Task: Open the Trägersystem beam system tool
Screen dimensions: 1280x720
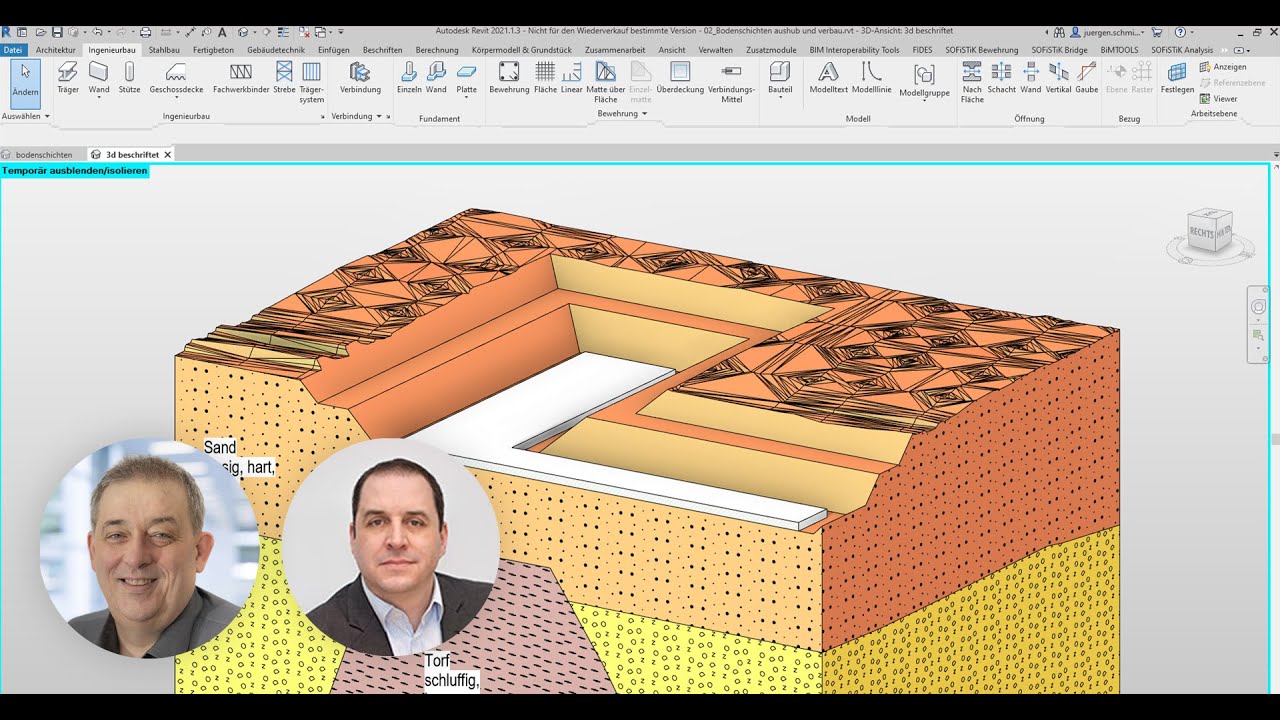Action: point(312,82)
